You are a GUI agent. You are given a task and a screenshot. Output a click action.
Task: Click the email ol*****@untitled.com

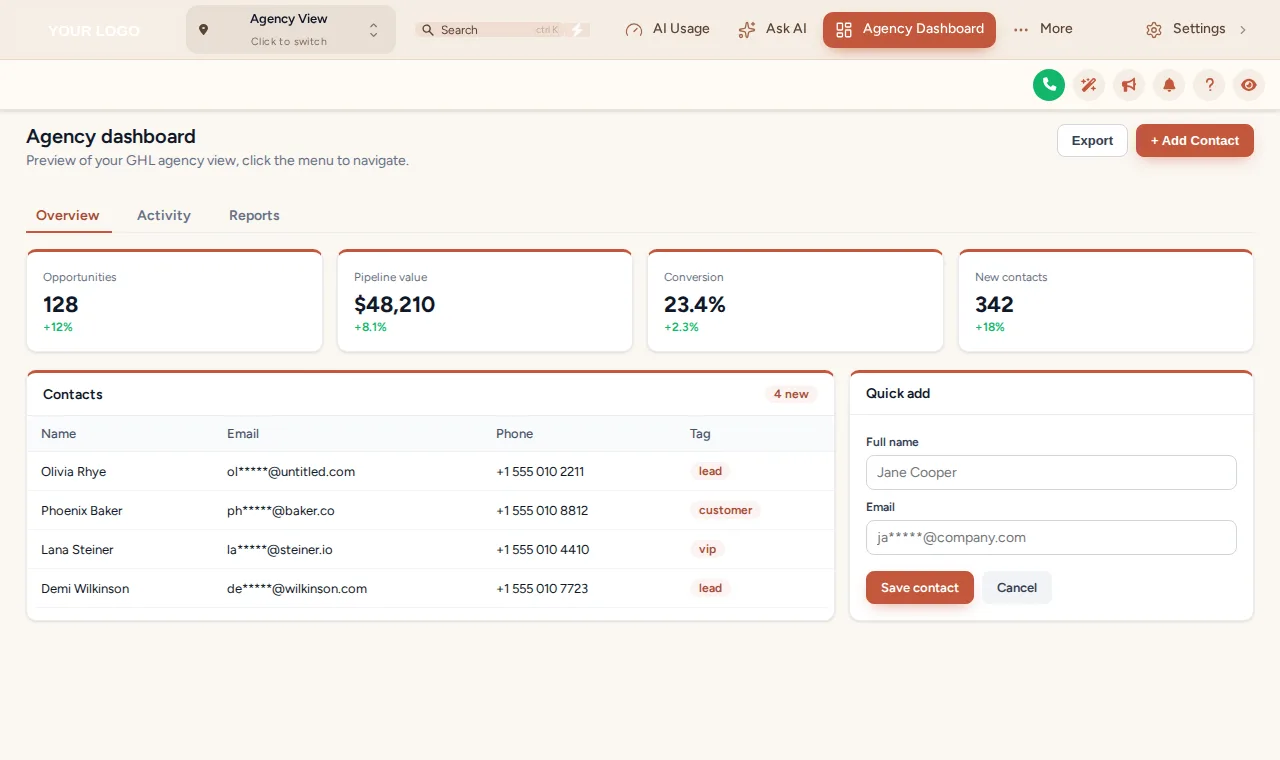(x=291, y=472)
